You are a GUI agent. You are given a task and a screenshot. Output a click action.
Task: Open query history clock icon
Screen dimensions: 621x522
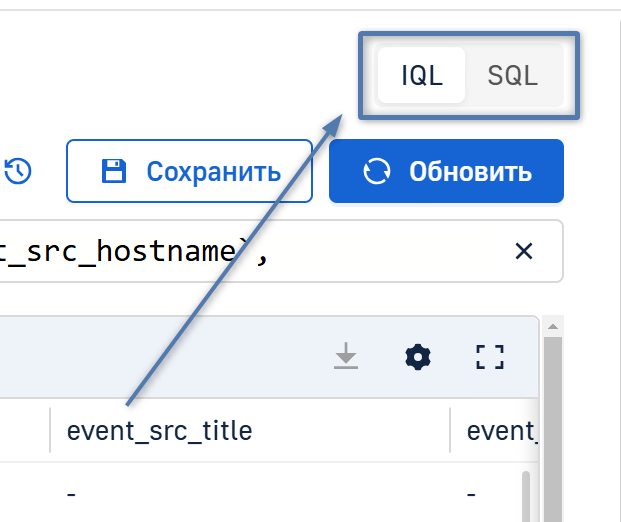point(18,171)
